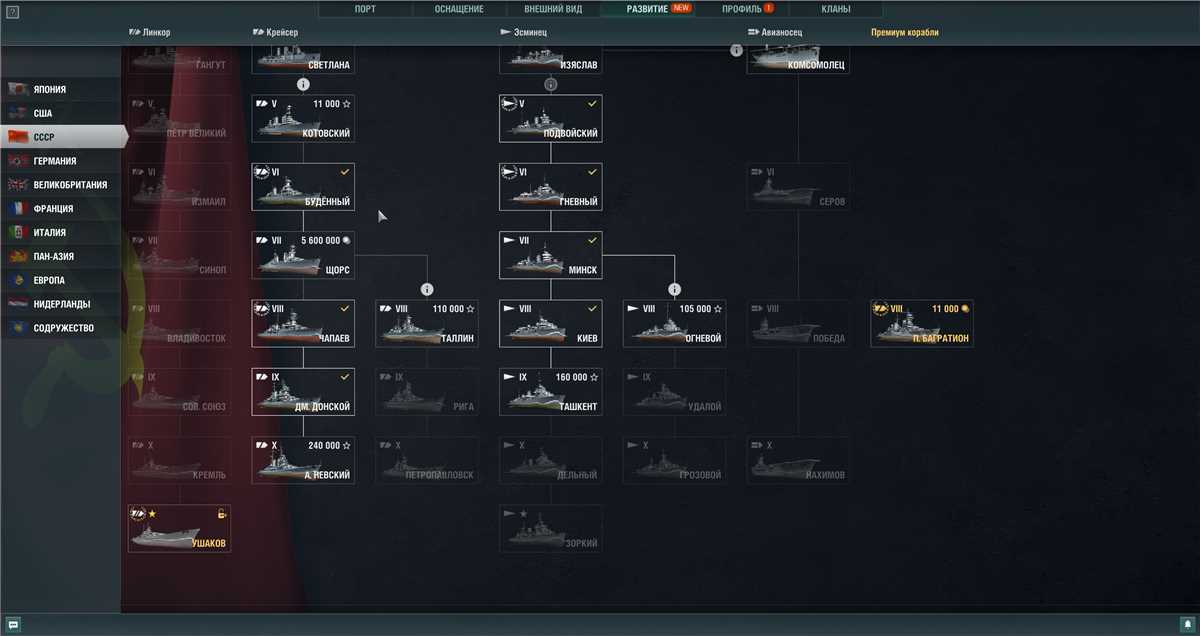The height and width of the screenshot is (636, 1200).
Task: Select premium ship П. Багратион card
Action: coord(922,323)
